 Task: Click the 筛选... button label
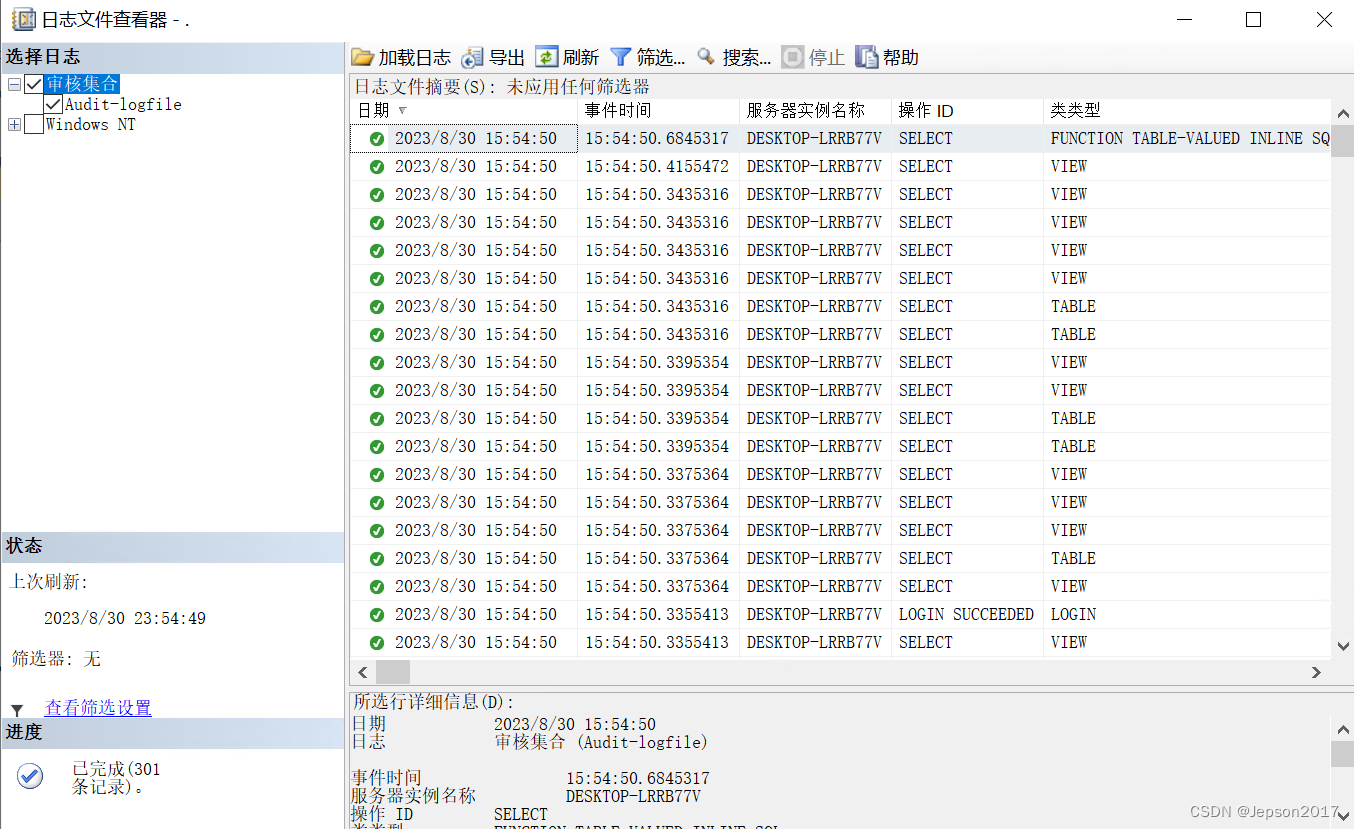pos(661,58)
